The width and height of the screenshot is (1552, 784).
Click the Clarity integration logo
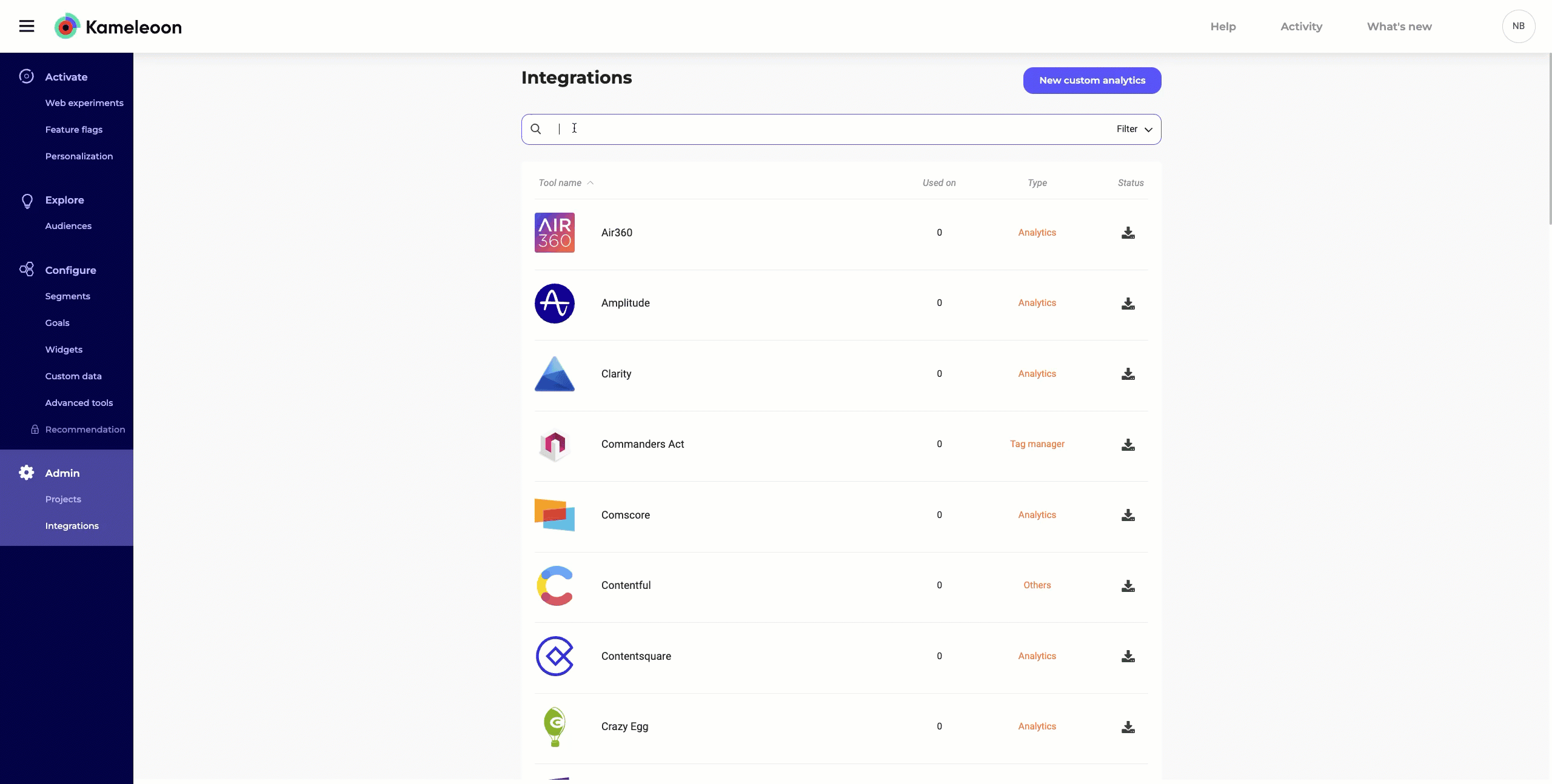tap(554, 373)
